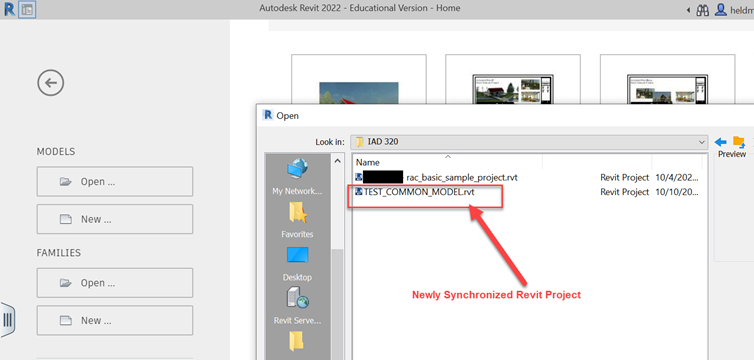The image size is (754, 360).
Task: Click the up one folder icon
Action: pyautogui.click(x=738, y=142)
